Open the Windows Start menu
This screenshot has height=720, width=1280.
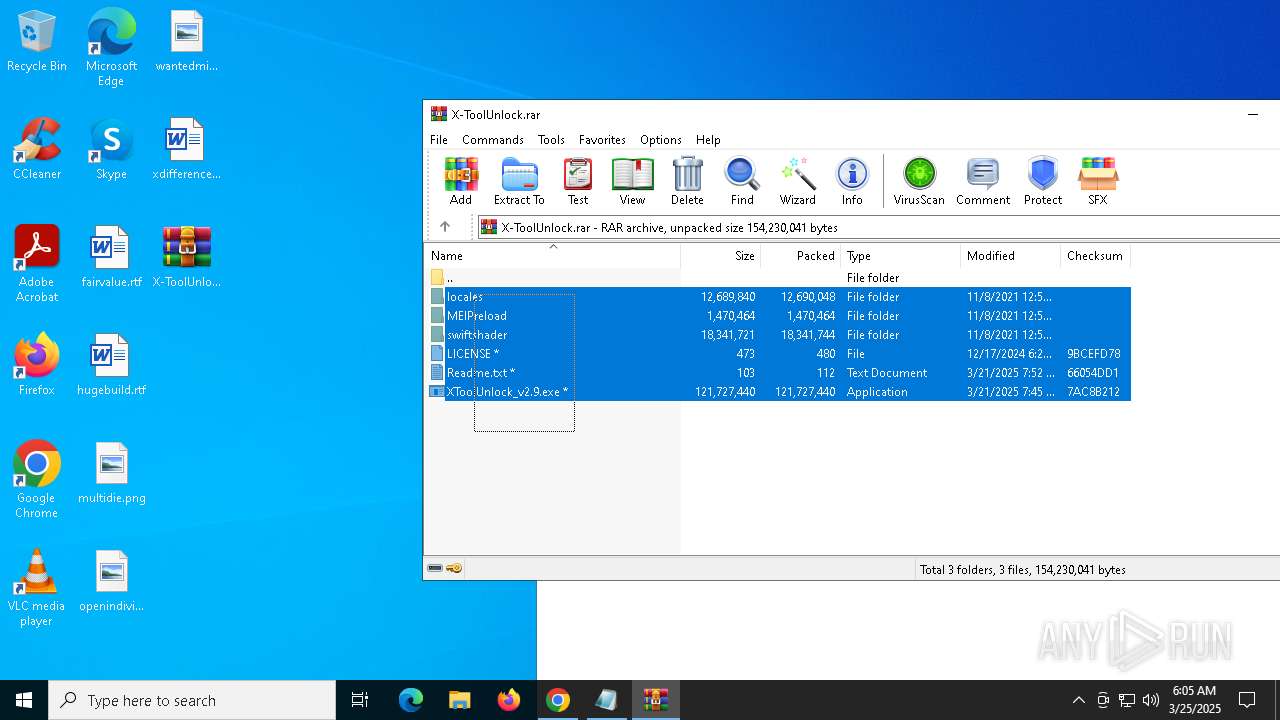pos(24,700)
